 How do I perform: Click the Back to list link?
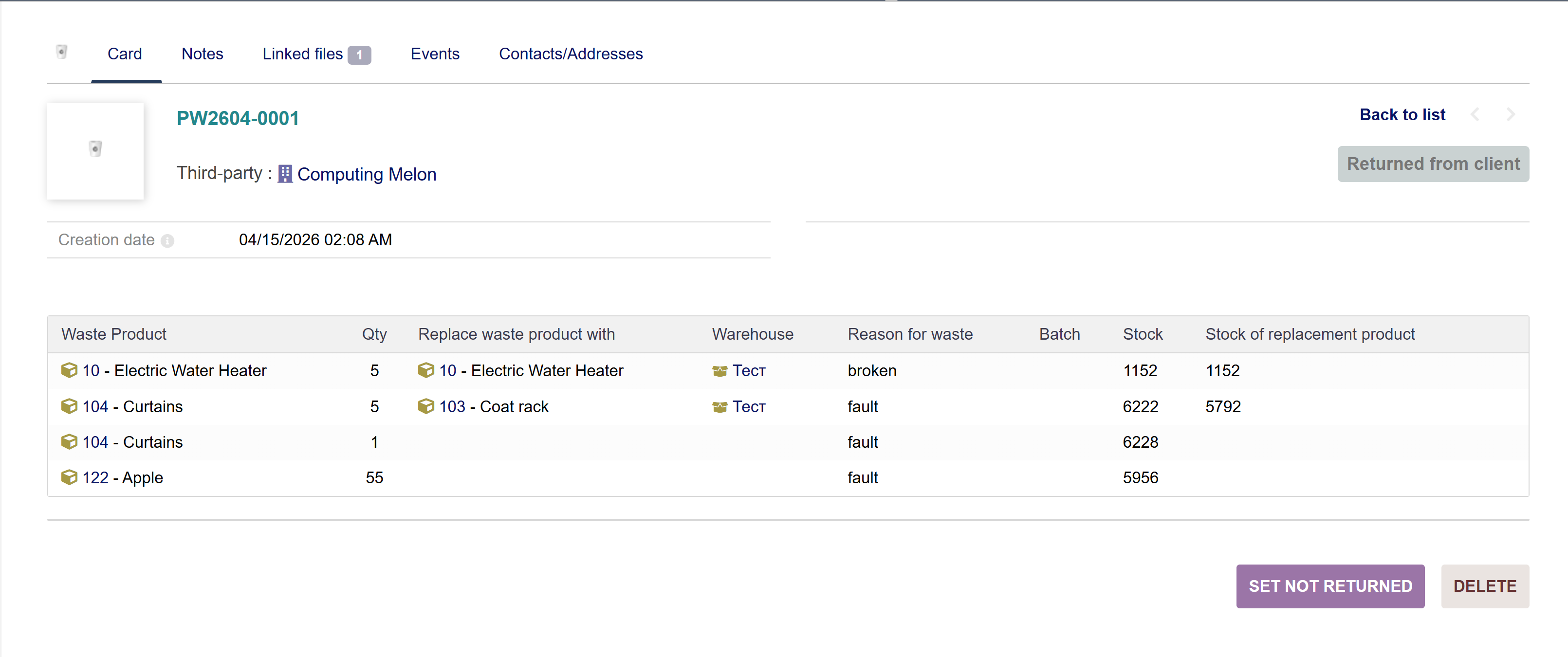1402,114
